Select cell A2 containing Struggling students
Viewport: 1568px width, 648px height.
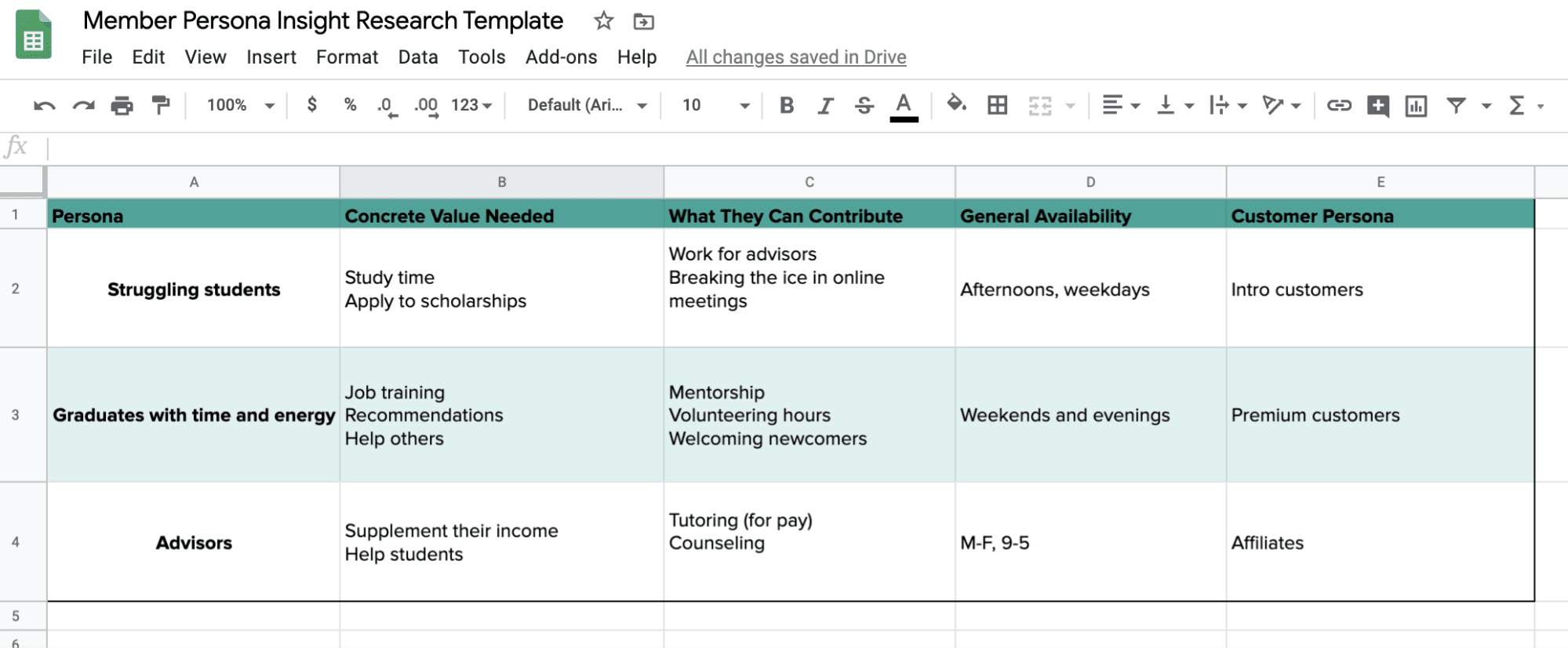point(194,289)
